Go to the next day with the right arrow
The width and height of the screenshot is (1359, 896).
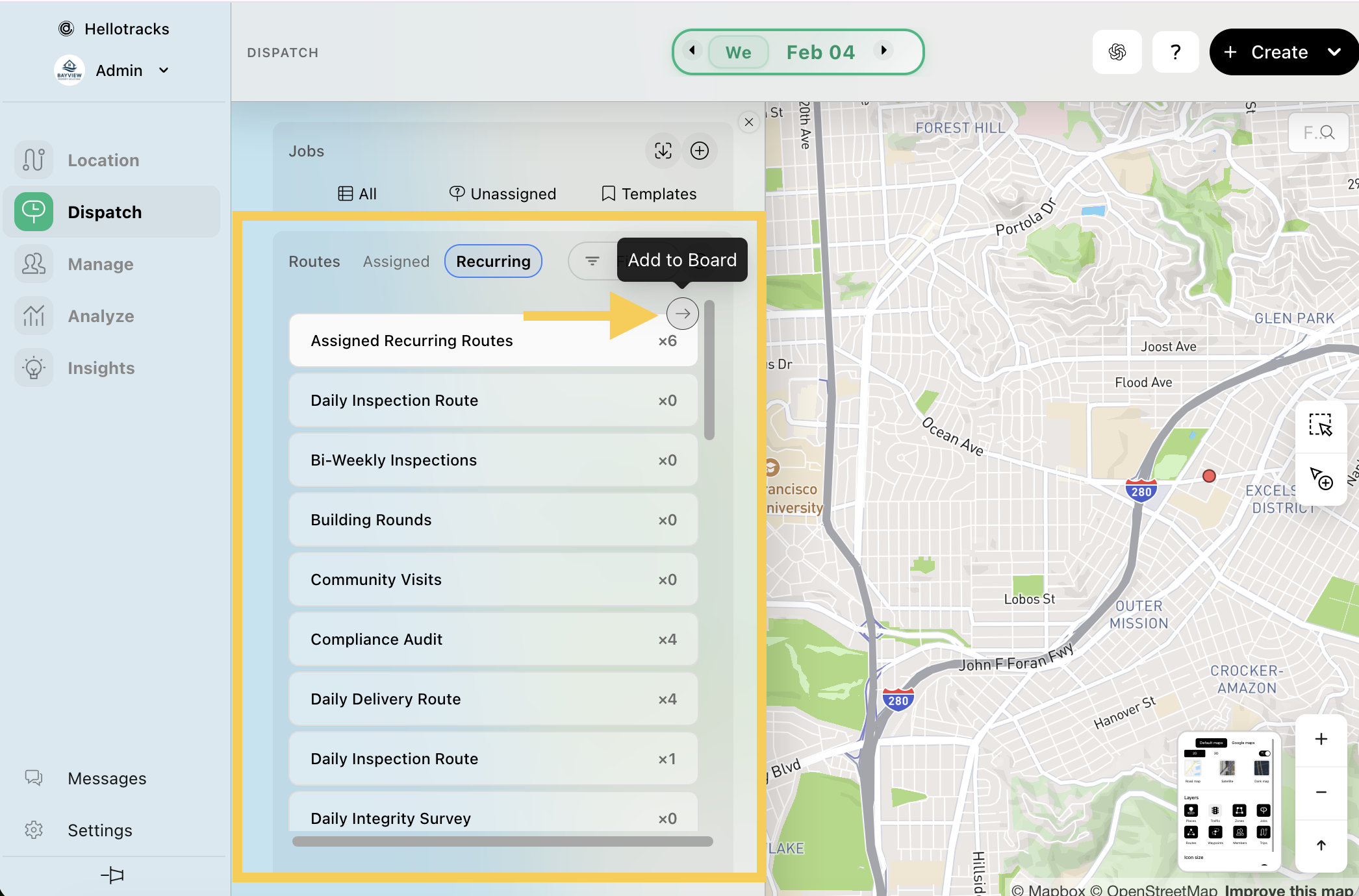coord(883,51)
